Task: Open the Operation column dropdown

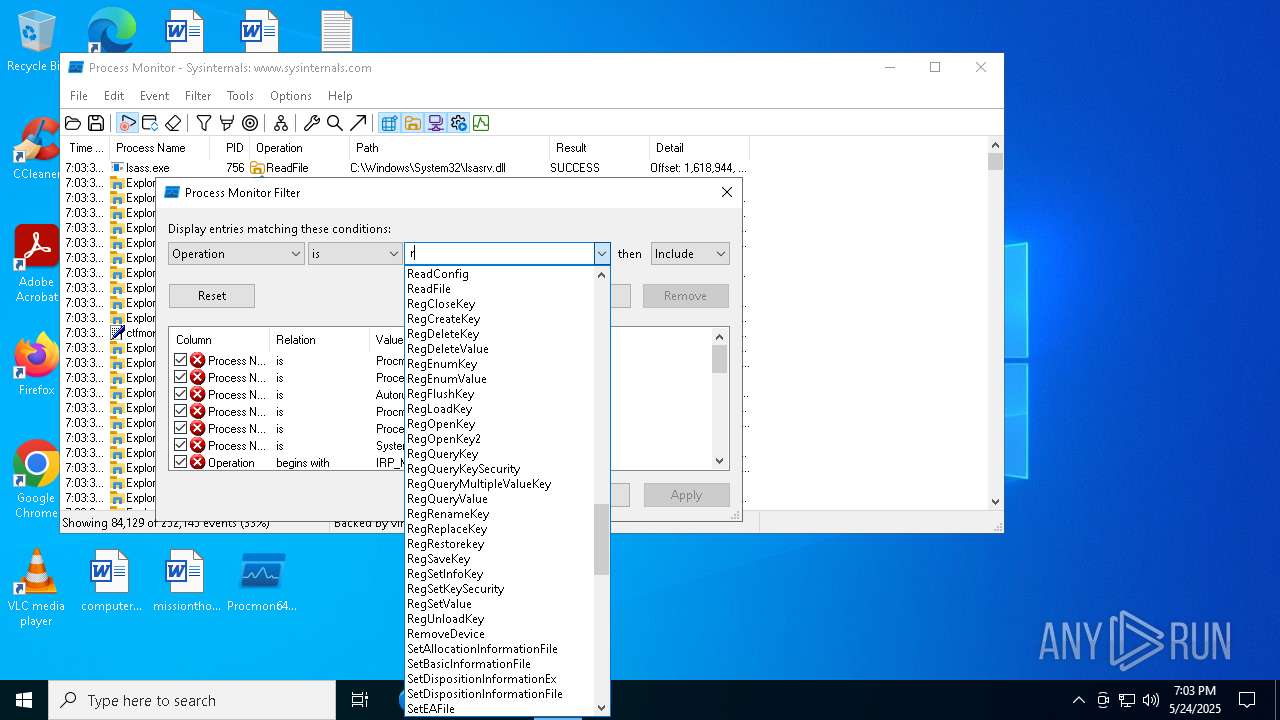Action: 236,254
